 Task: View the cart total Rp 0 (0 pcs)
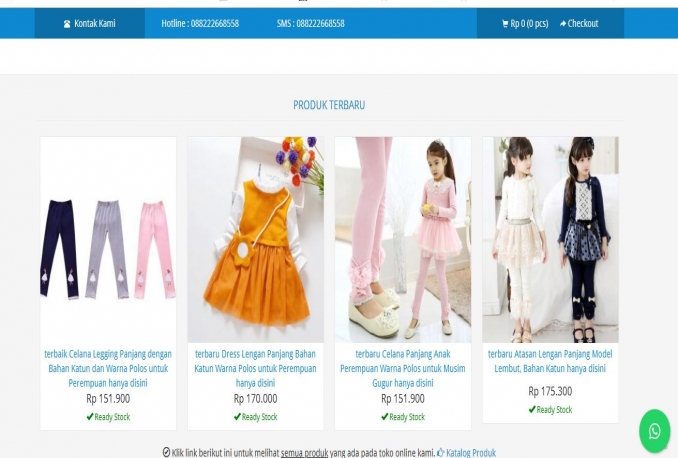tap(530, 24)
